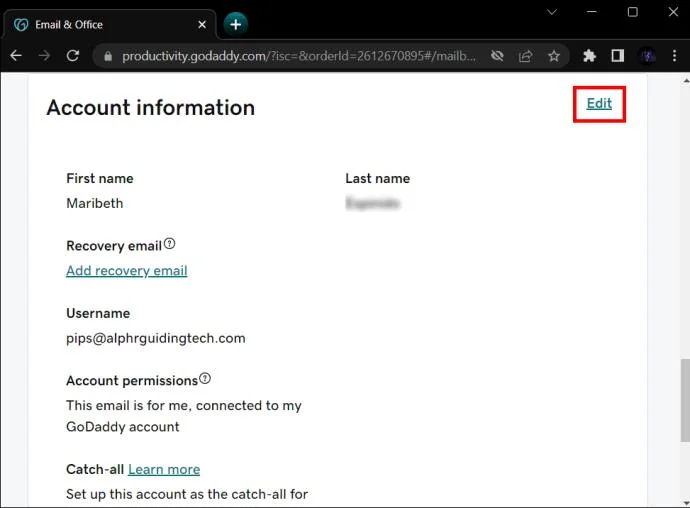Screen dimensions: 690x508
Task: Open the Chrome three-dot menu
Action: pyautogui.click(x=674, y=55)
